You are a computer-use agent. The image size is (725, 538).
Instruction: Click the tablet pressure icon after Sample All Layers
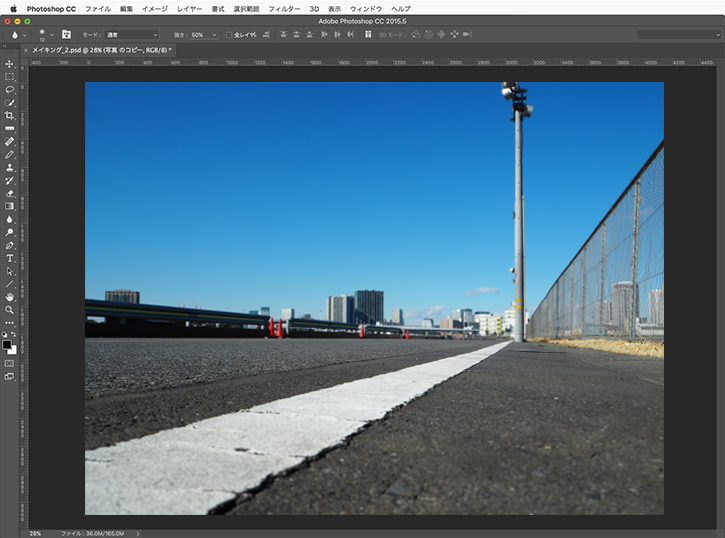[266, 35]
